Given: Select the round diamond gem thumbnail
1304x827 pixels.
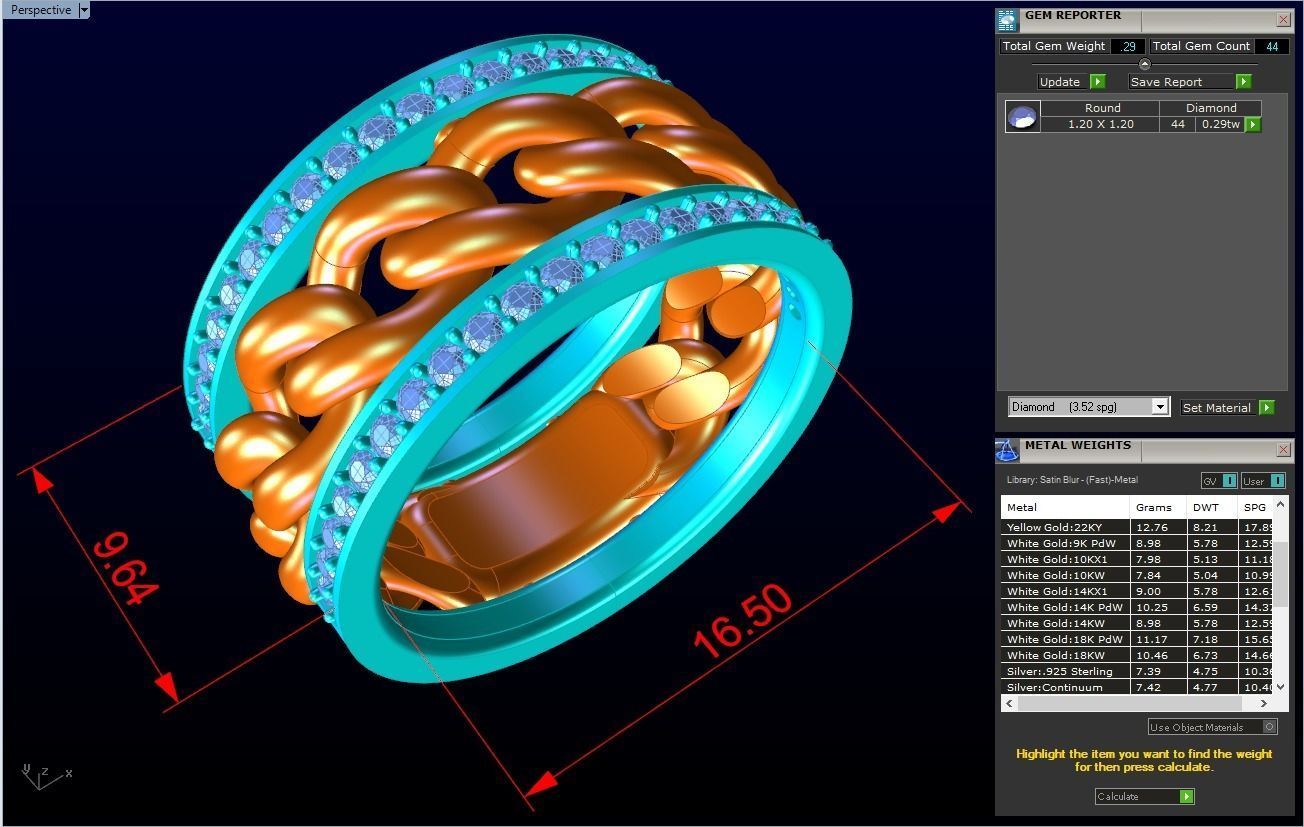Looking at the screenshot, I should pos(1022,116).
